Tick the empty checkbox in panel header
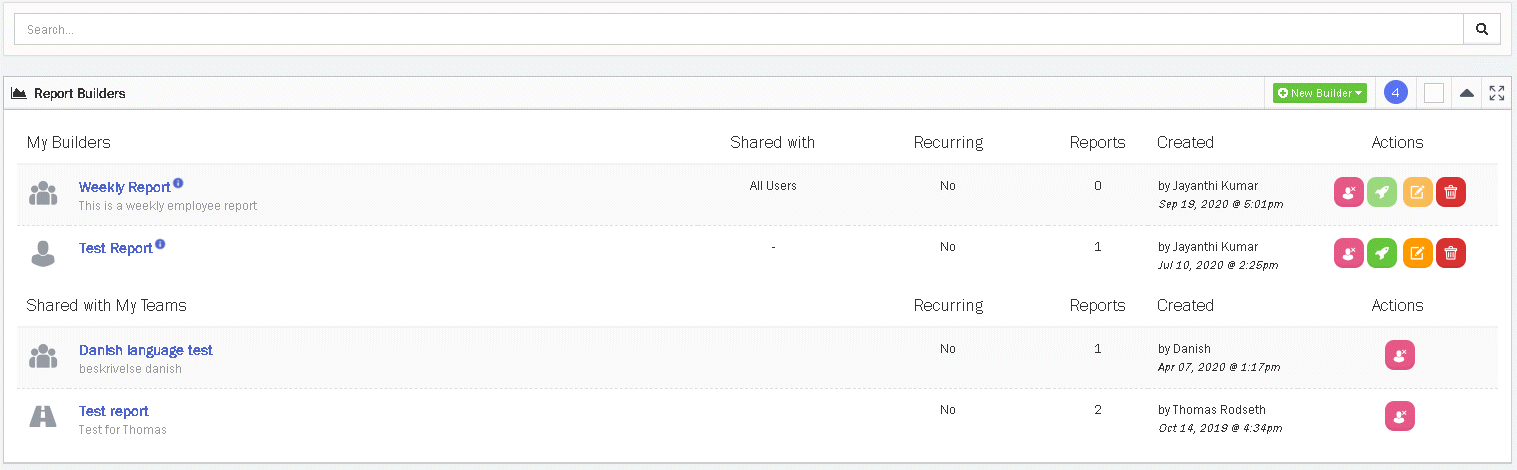 (1434, 93)
